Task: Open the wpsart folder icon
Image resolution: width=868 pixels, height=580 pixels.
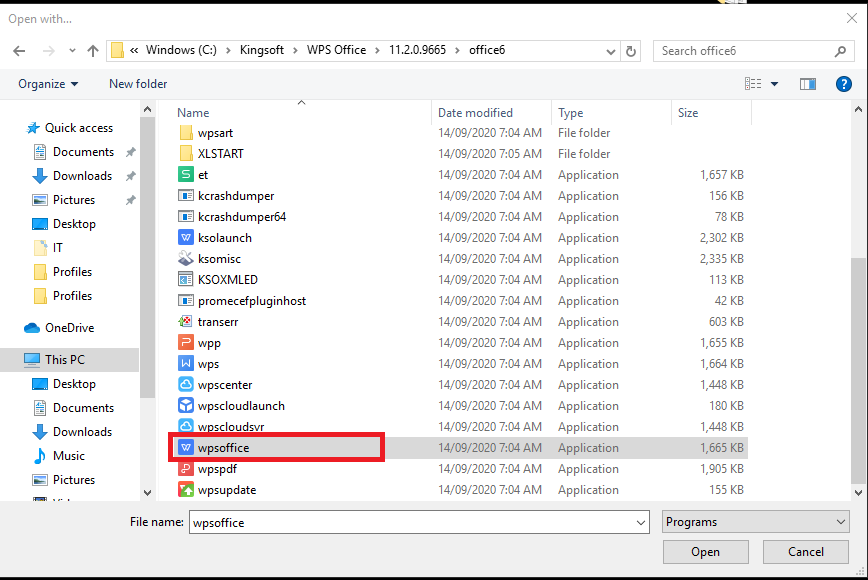Action: (x=186, y=133)
